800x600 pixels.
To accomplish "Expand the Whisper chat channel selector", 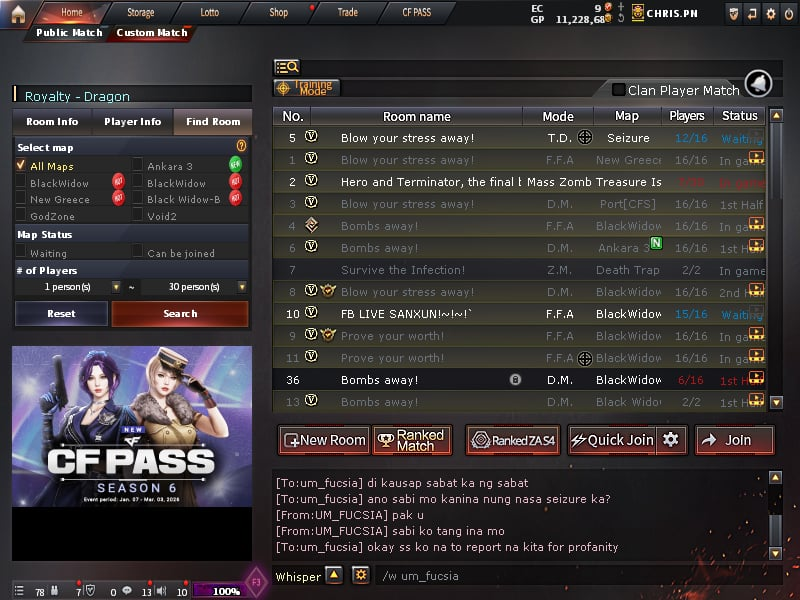I will click(334, 575).
